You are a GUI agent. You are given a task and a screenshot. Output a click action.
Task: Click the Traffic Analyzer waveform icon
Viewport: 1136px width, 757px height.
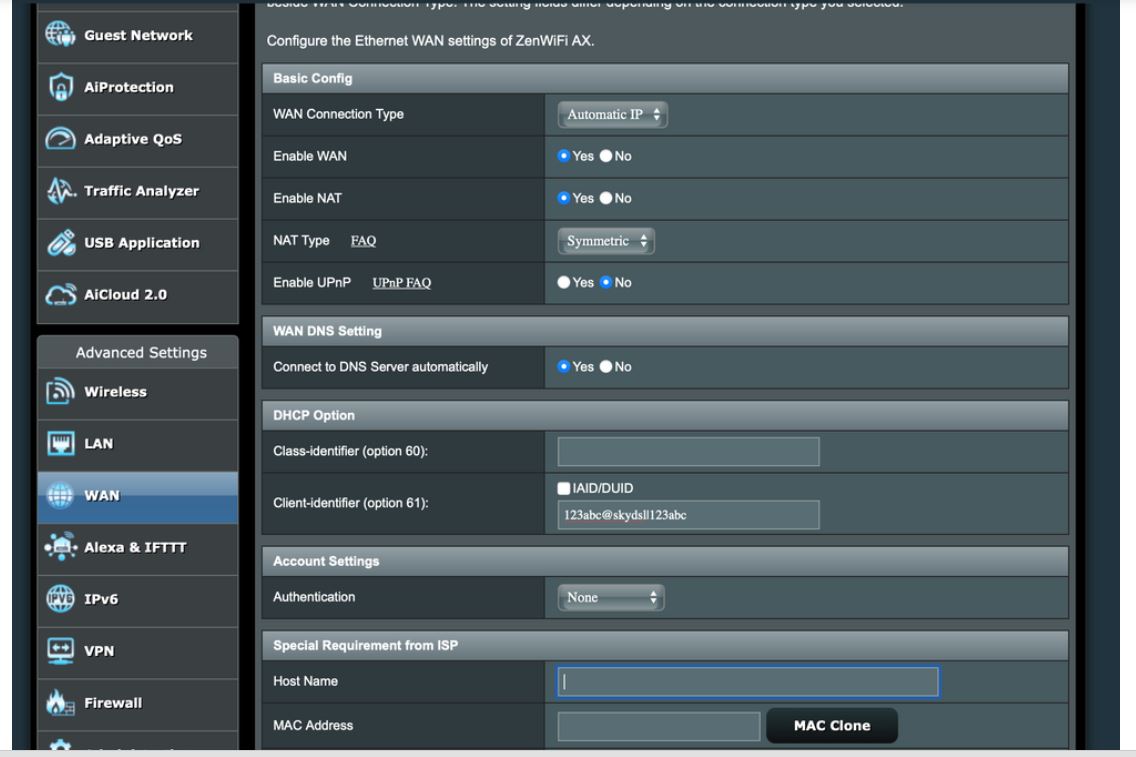point(60,191)
